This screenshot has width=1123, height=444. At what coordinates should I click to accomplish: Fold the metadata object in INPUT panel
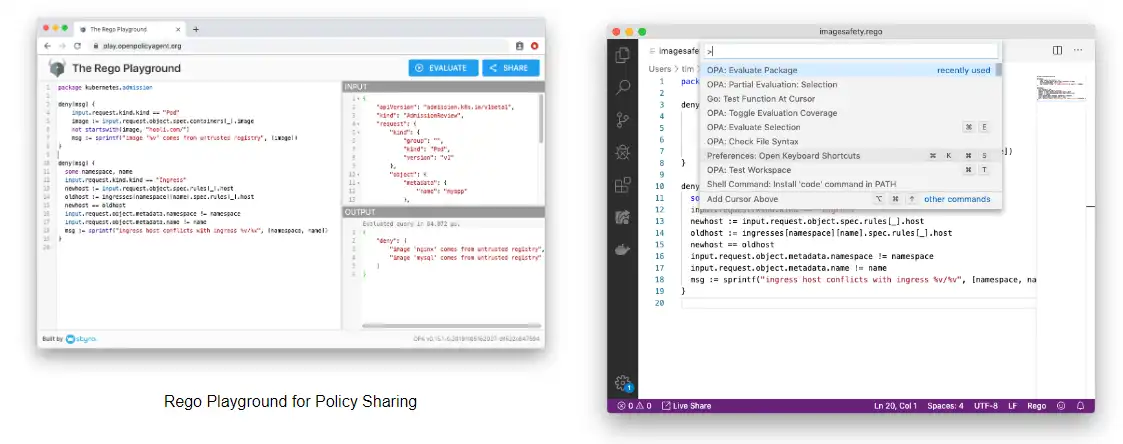tap(358, 182)
